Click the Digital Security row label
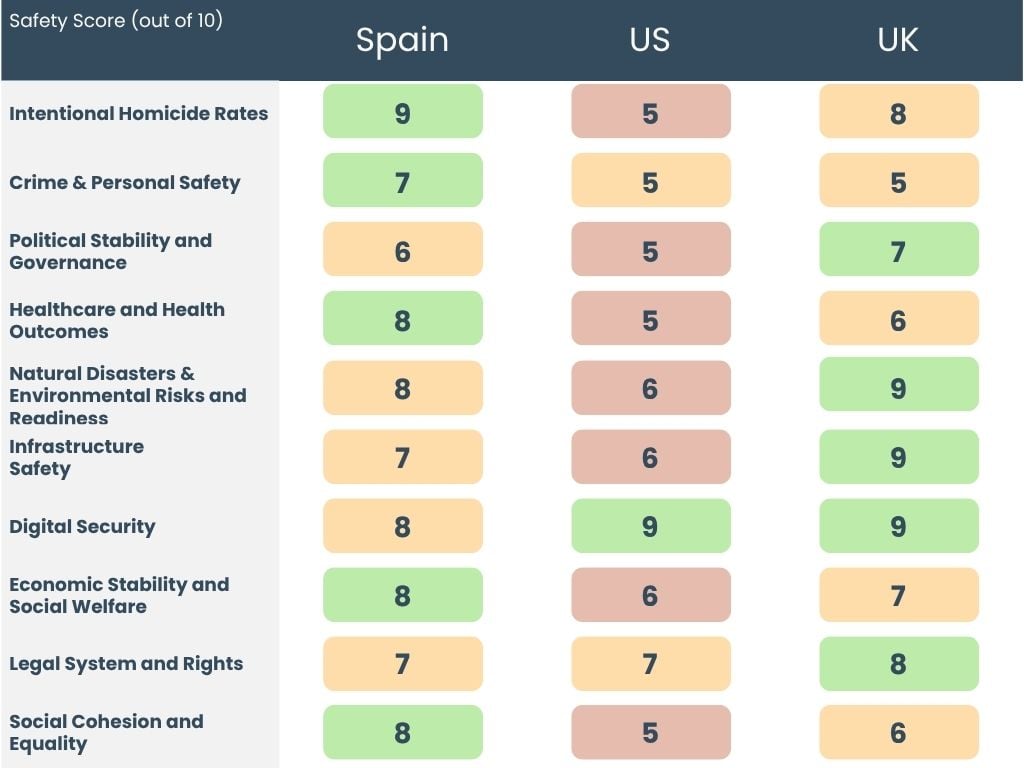This screenshot has height=768, width=1024. point(82,526)
